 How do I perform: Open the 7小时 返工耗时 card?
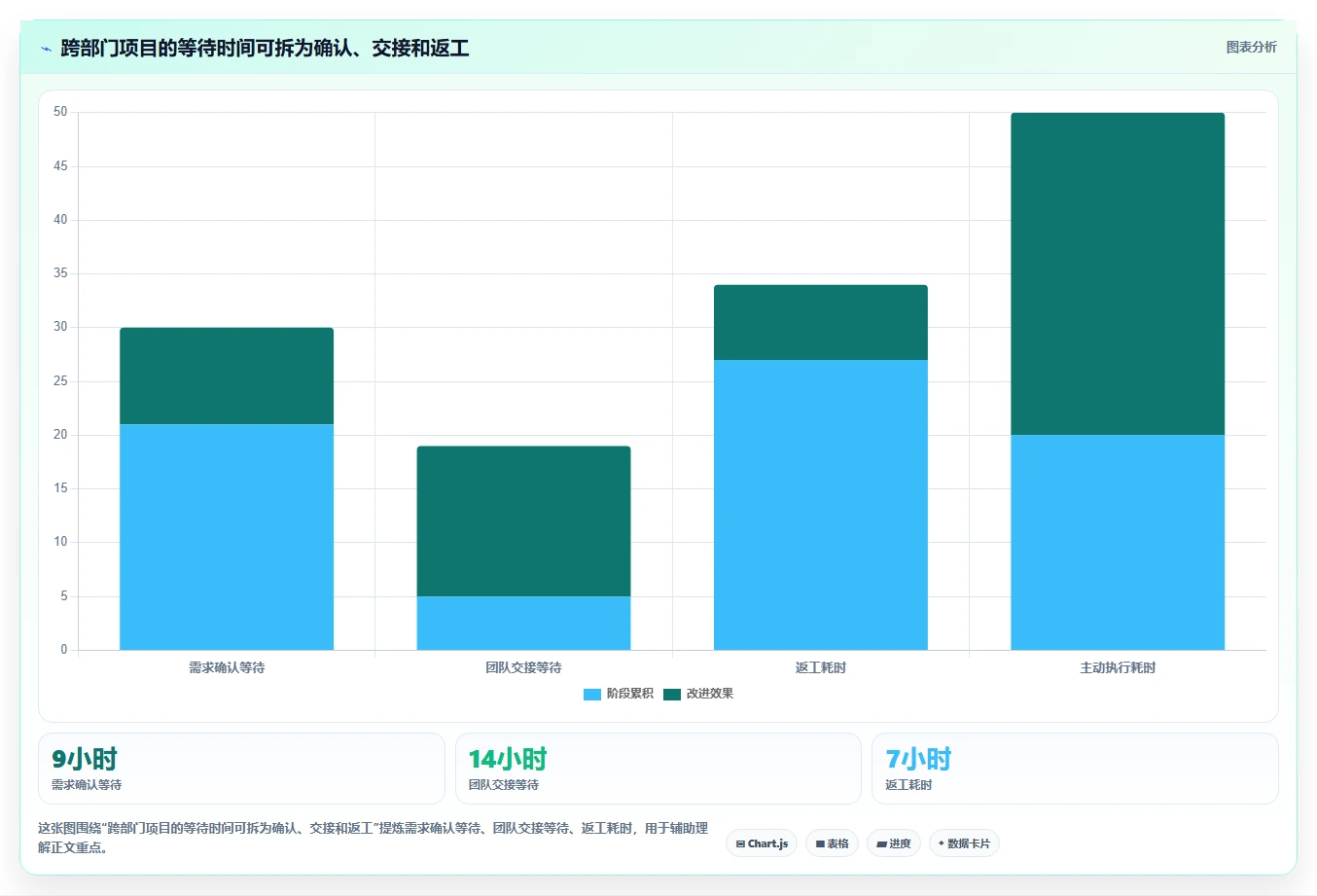[x=1075, y=769]
